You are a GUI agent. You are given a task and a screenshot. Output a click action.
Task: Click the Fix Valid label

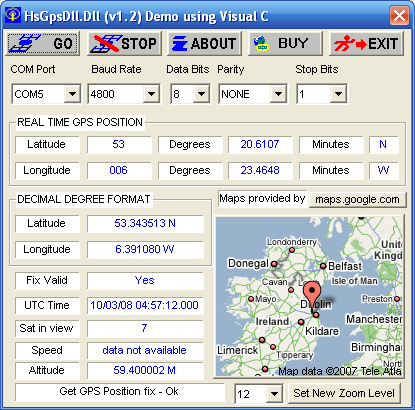[x=47, y=280]
